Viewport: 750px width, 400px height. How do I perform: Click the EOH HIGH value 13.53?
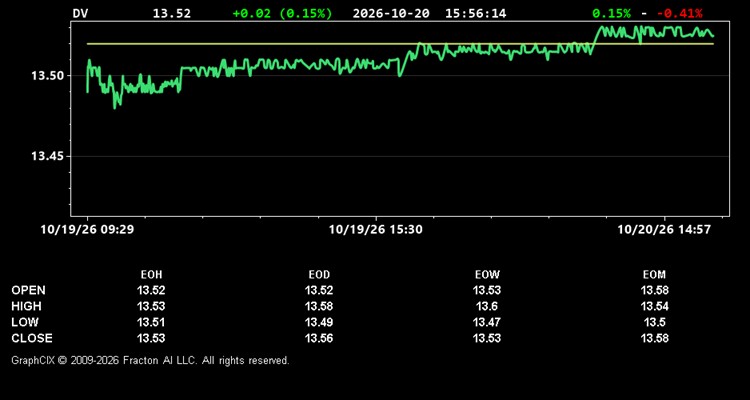coord(151,306)
